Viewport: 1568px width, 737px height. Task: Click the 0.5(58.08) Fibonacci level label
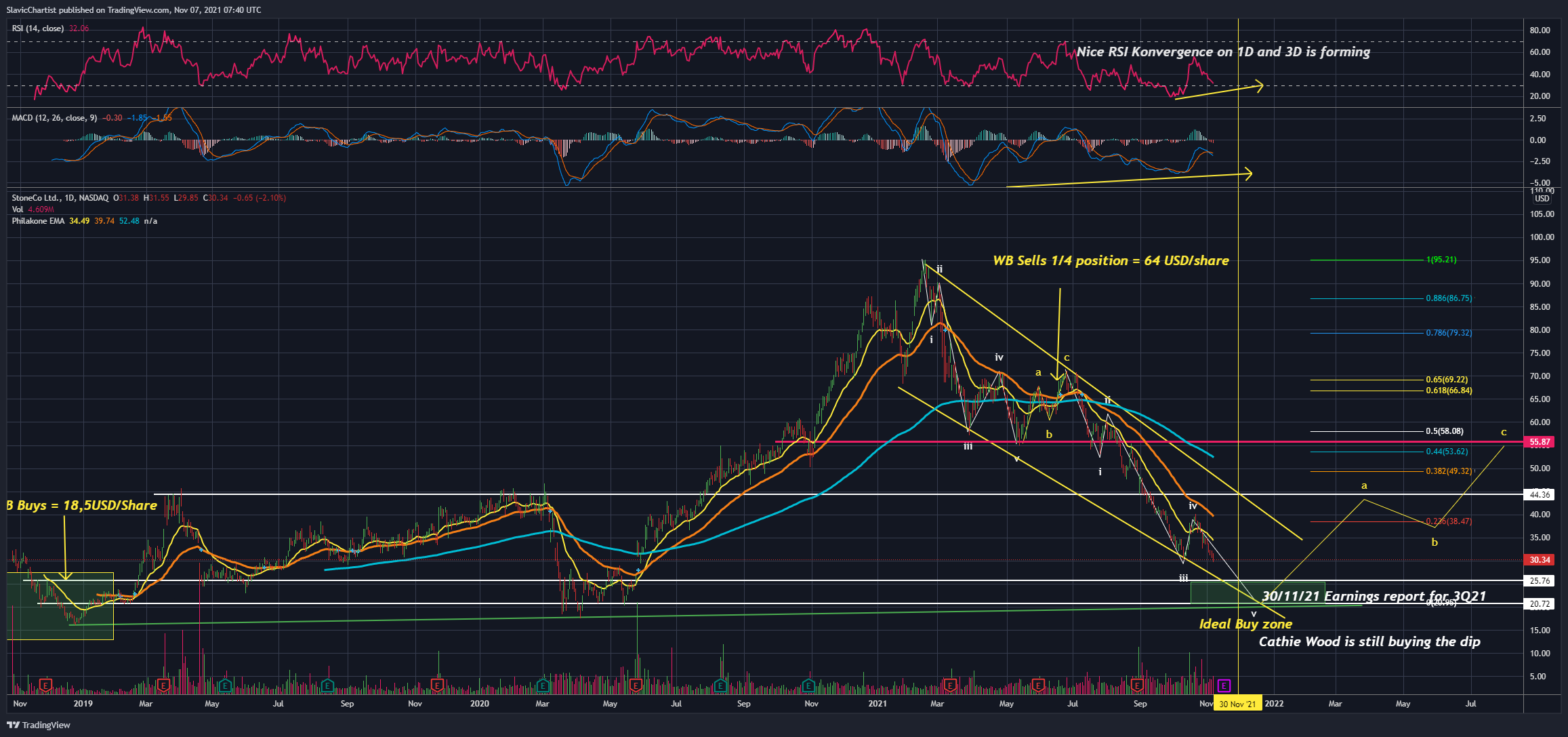pyautogui.click(x=1445, y=431)
